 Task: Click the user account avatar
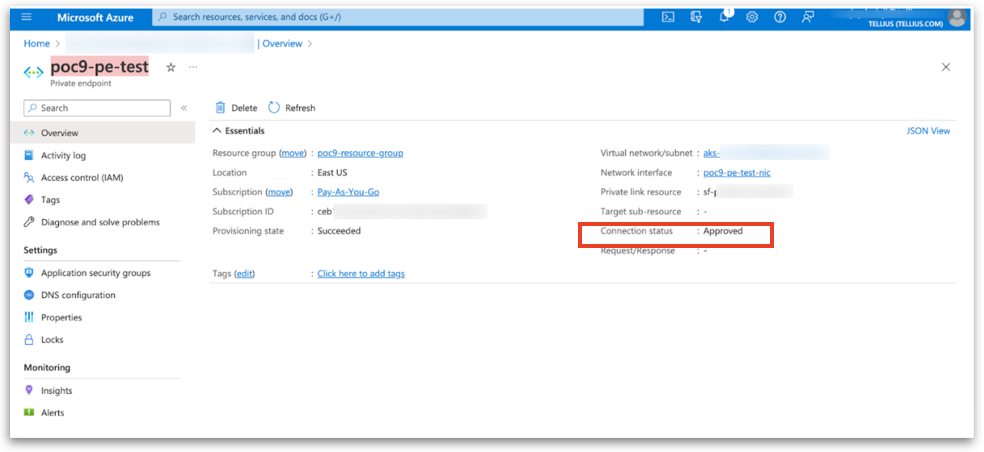(956, 18)
